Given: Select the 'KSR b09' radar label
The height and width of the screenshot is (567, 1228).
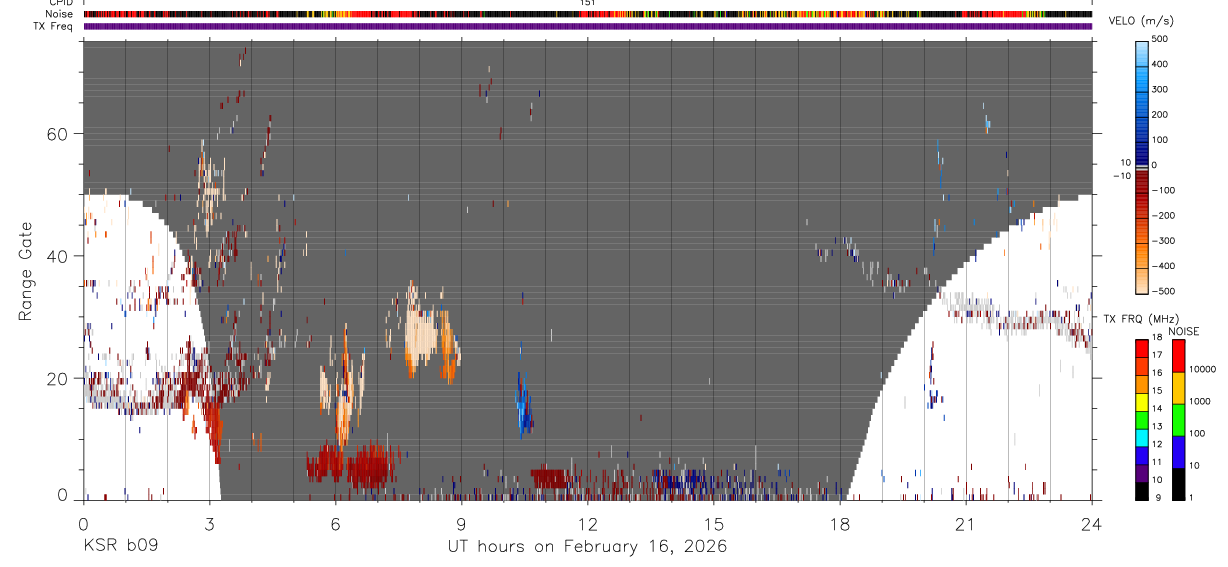Looking at the screenshot, I should 120,547.
